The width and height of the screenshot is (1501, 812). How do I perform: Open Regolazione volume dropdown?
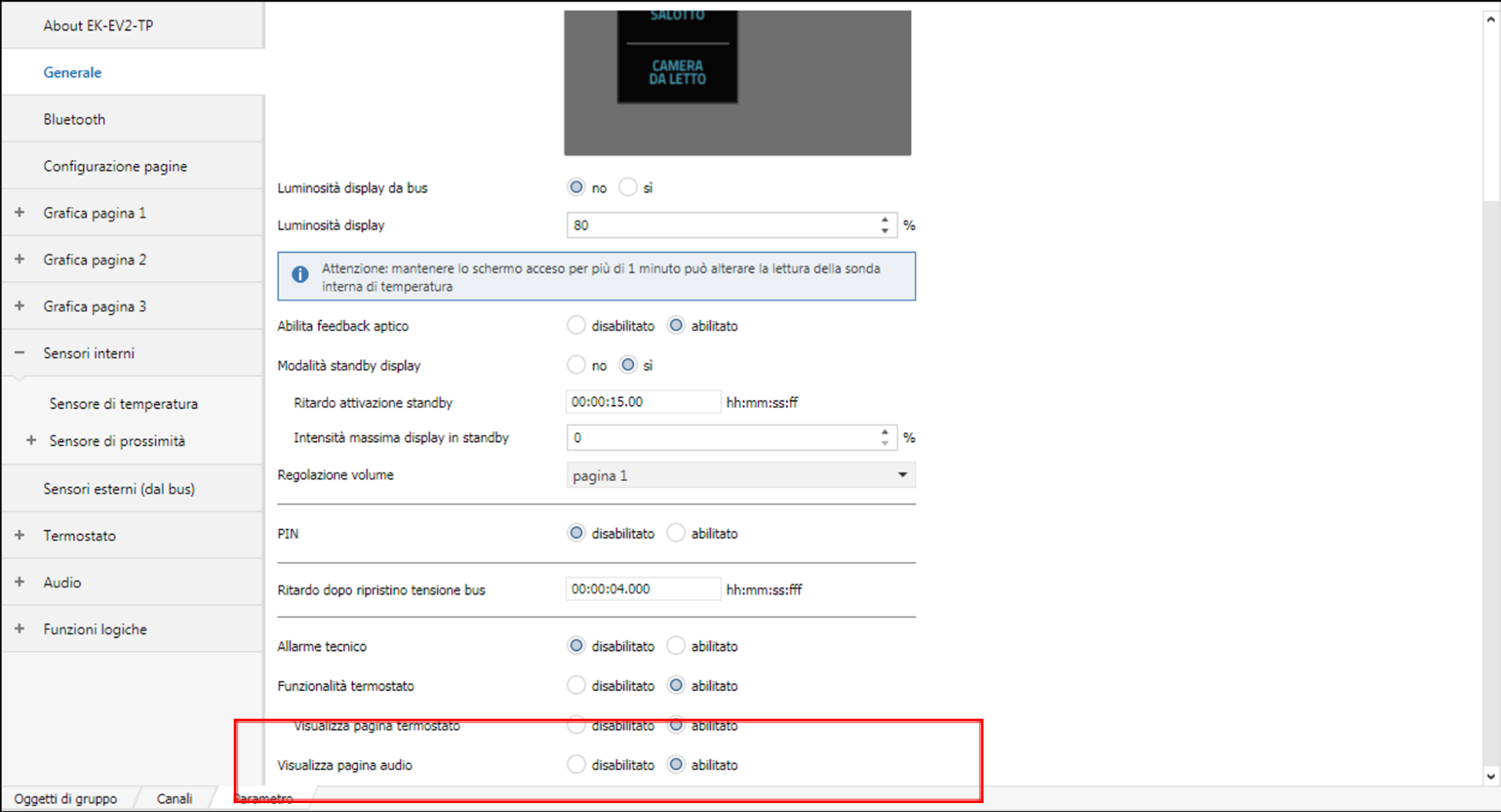[x=741, y=475]
